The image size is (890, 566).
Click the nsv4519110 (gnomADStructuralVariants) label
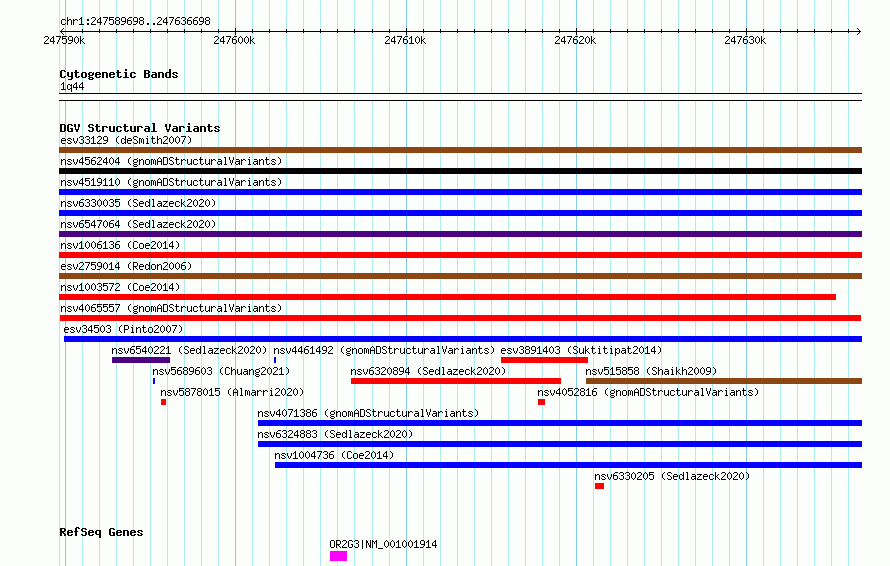pyautogui.click(x=171, y=182)
